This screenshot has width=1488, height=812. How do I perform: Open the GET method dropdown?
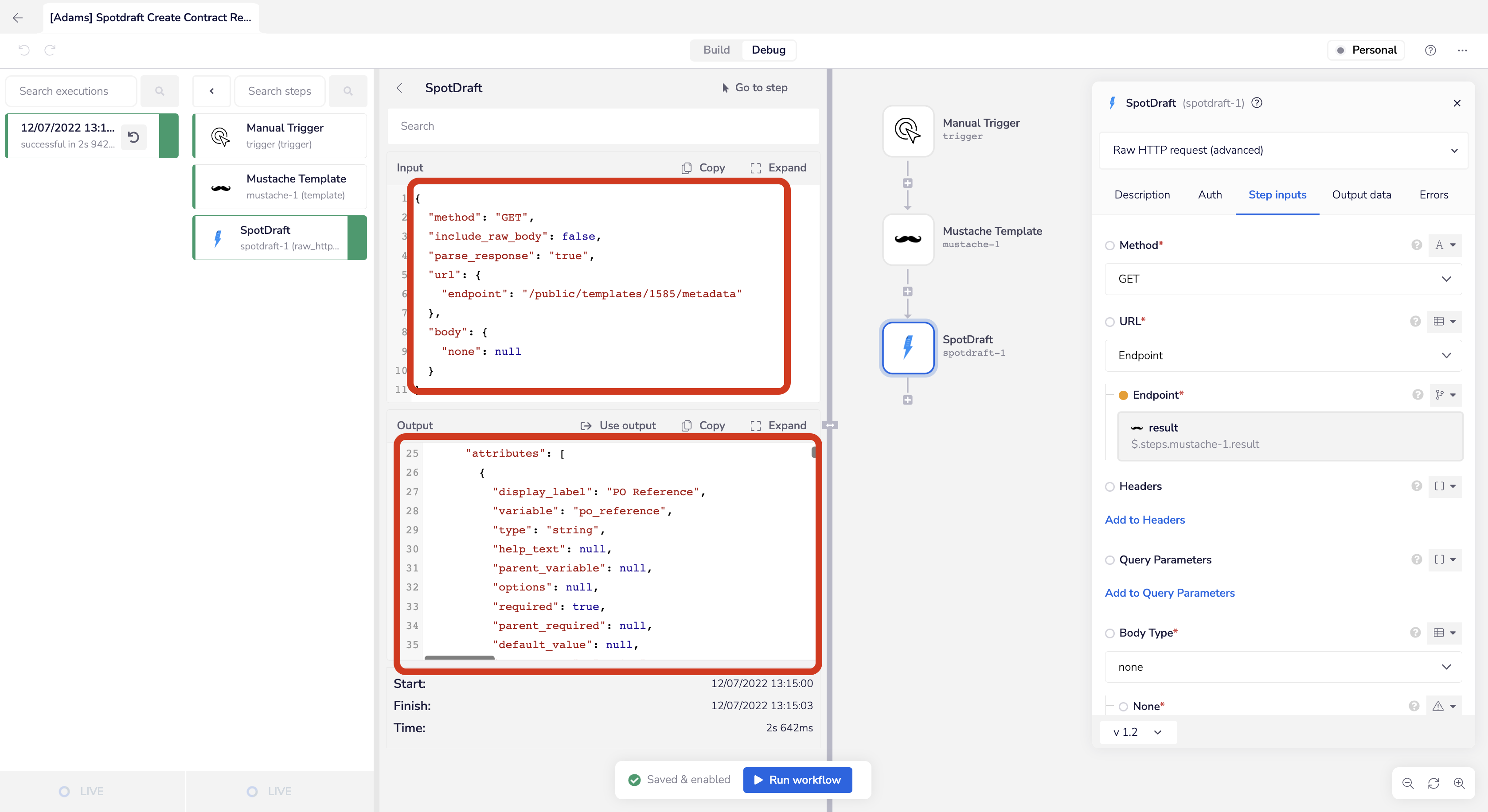1283,280
